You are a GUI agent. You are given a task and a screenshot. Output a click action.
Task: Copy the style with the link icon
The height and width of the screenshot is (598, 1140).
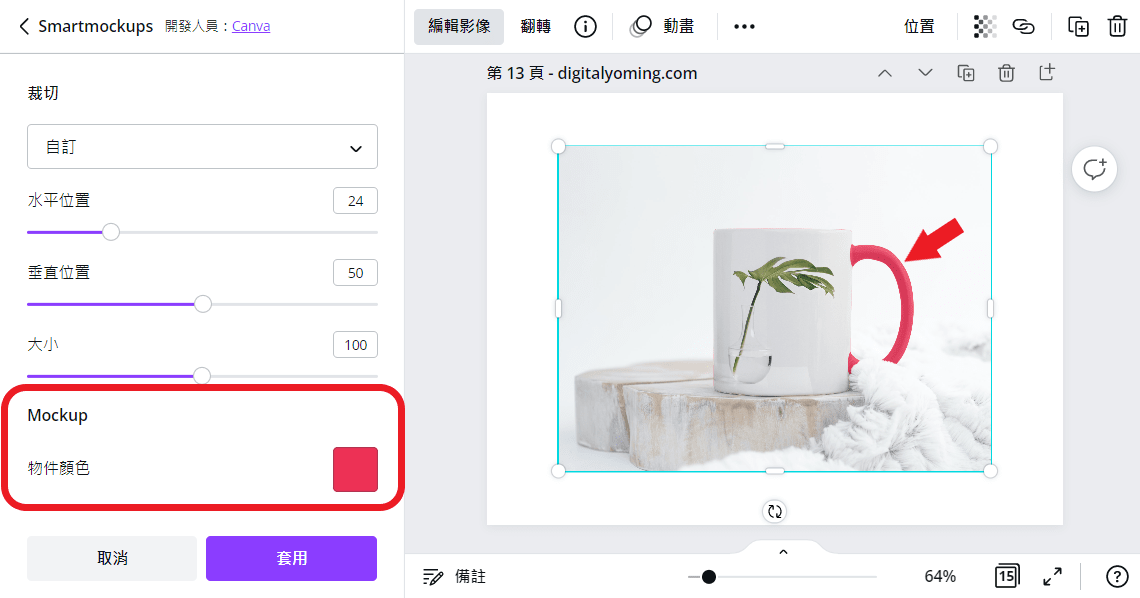[1023, 27]
